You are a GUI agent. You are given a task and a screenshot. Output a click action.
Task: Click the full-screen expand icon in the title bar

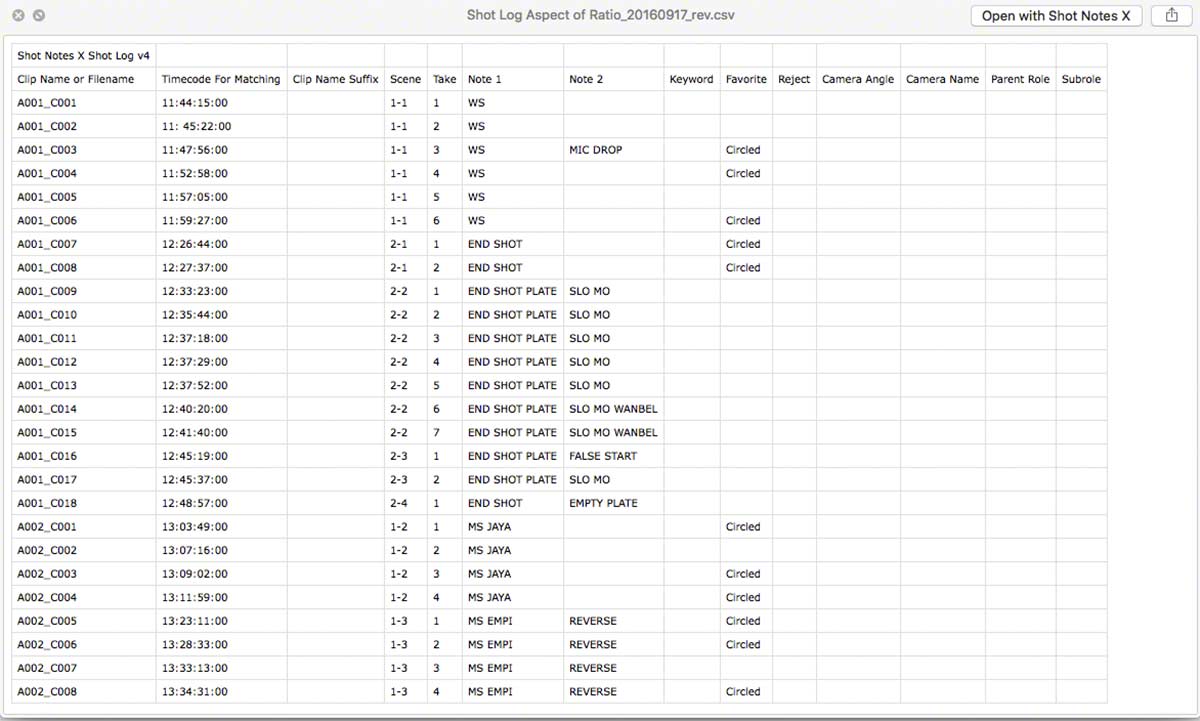38,16
